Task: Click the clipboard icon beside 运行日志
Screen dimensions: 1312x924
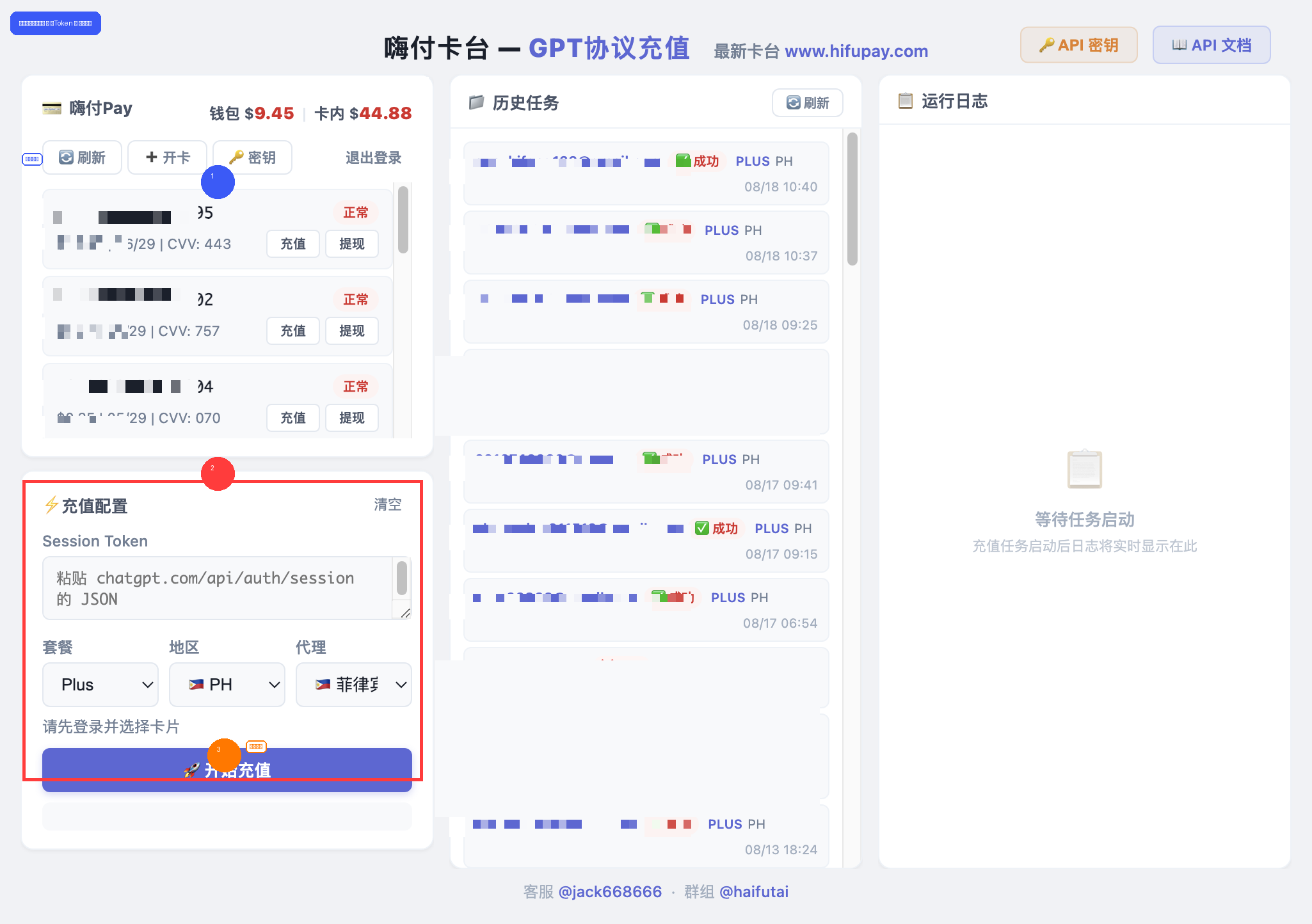Action: tap(906, 101)
